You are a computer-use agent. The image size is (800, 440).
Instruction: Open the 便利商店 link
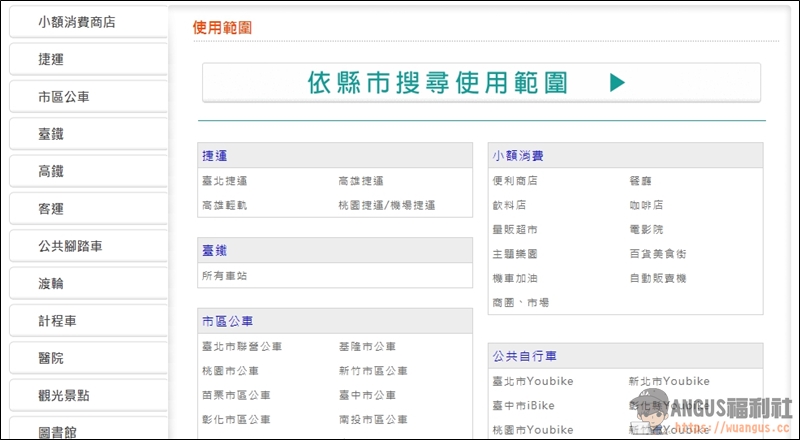(x=515, y=181)
